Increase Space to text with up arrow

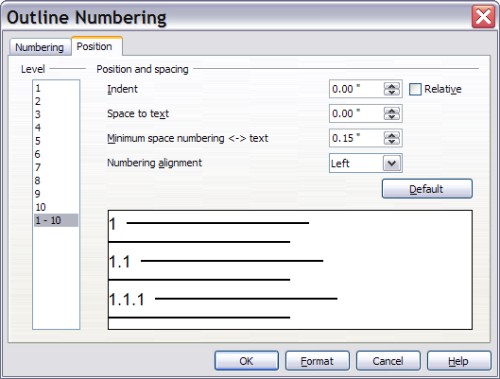coord(392,110)
